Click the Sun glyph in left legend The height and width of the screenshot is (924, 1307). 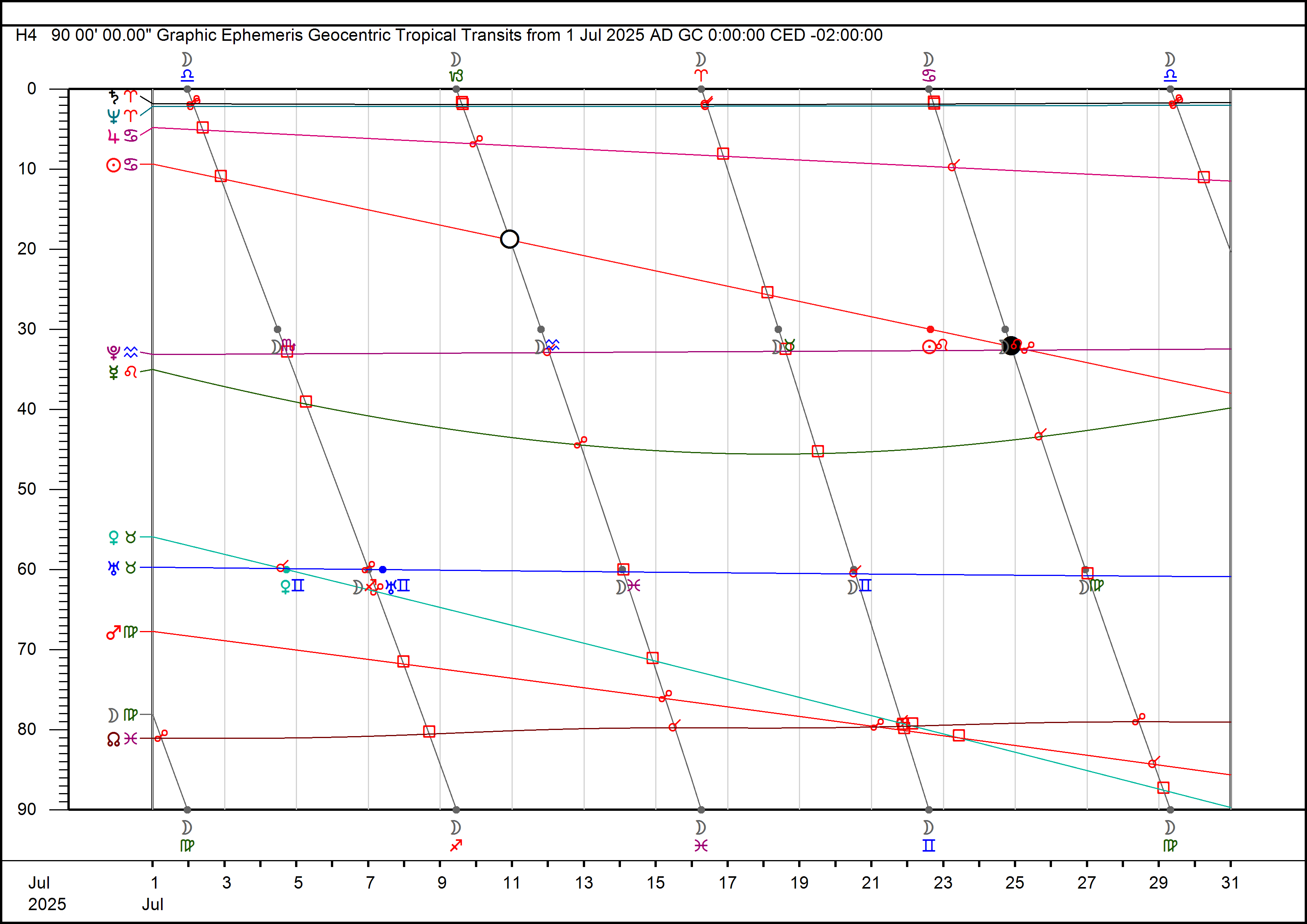(114, 165)
